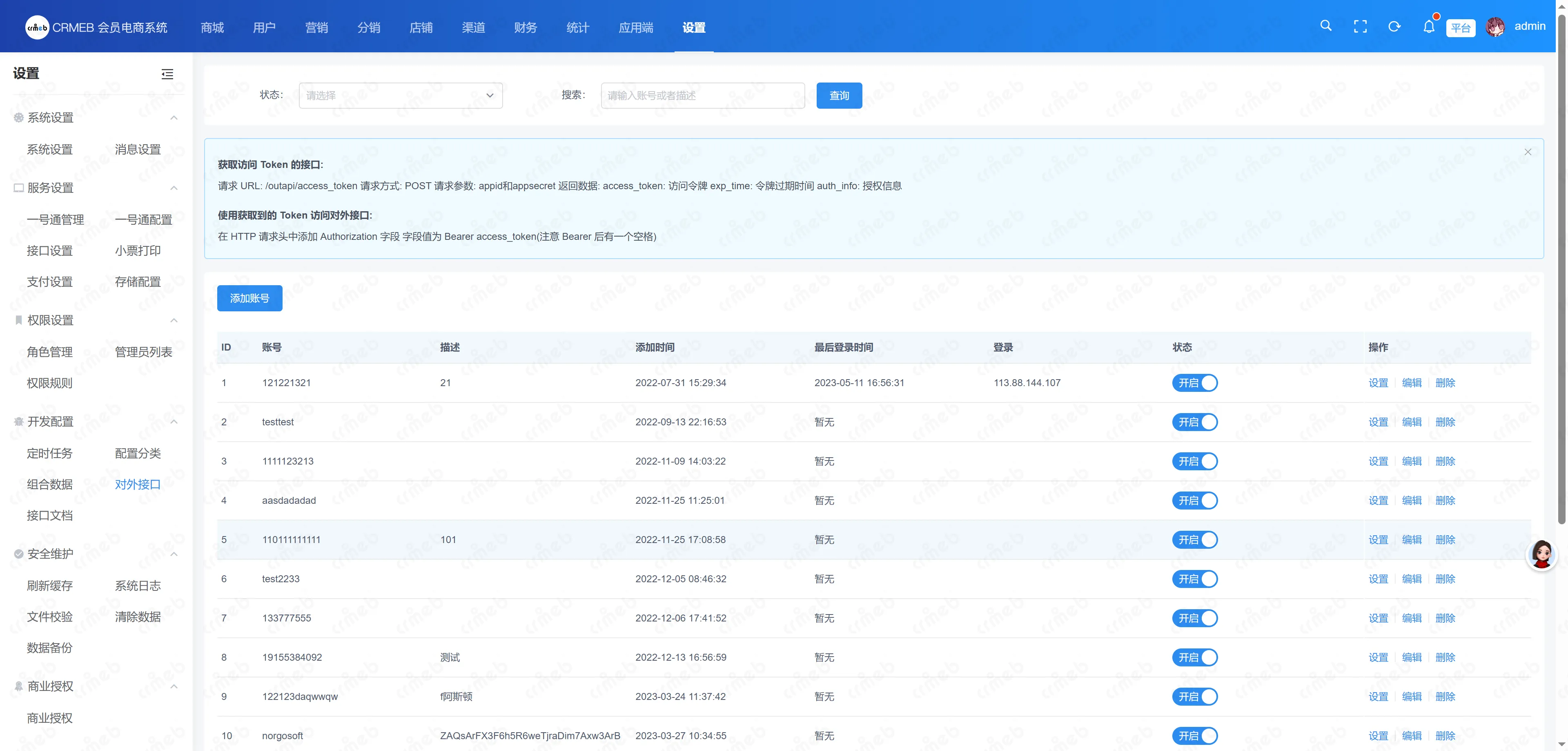Toggle status switch for account 110111111111
Viewport: 1568px width, 751px height.
point(1194,540)
